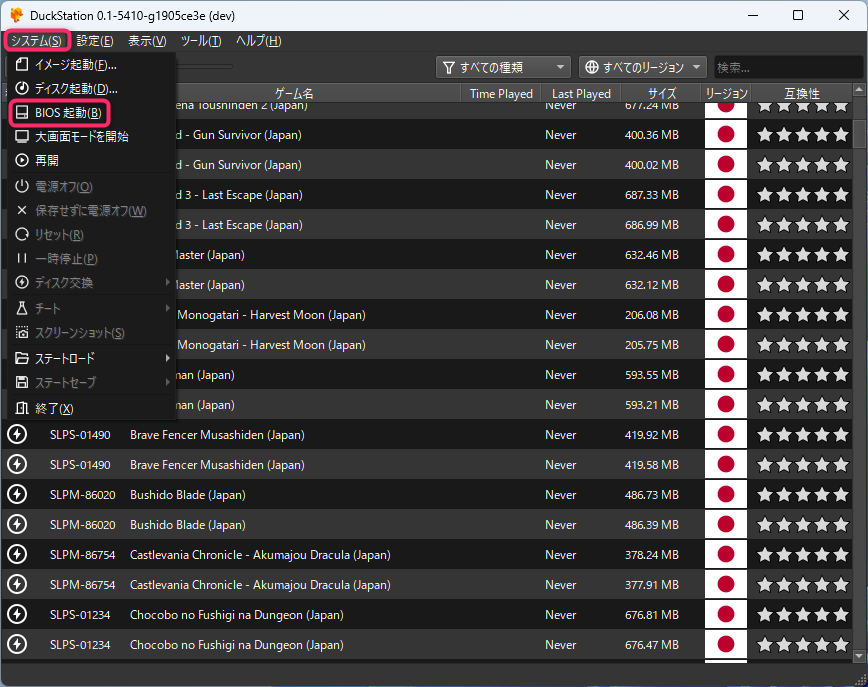Select the Brave Fencer Musashiden title on the 419.92 MB row
This screenshot has width=868, height=687.
coord(217,435)
